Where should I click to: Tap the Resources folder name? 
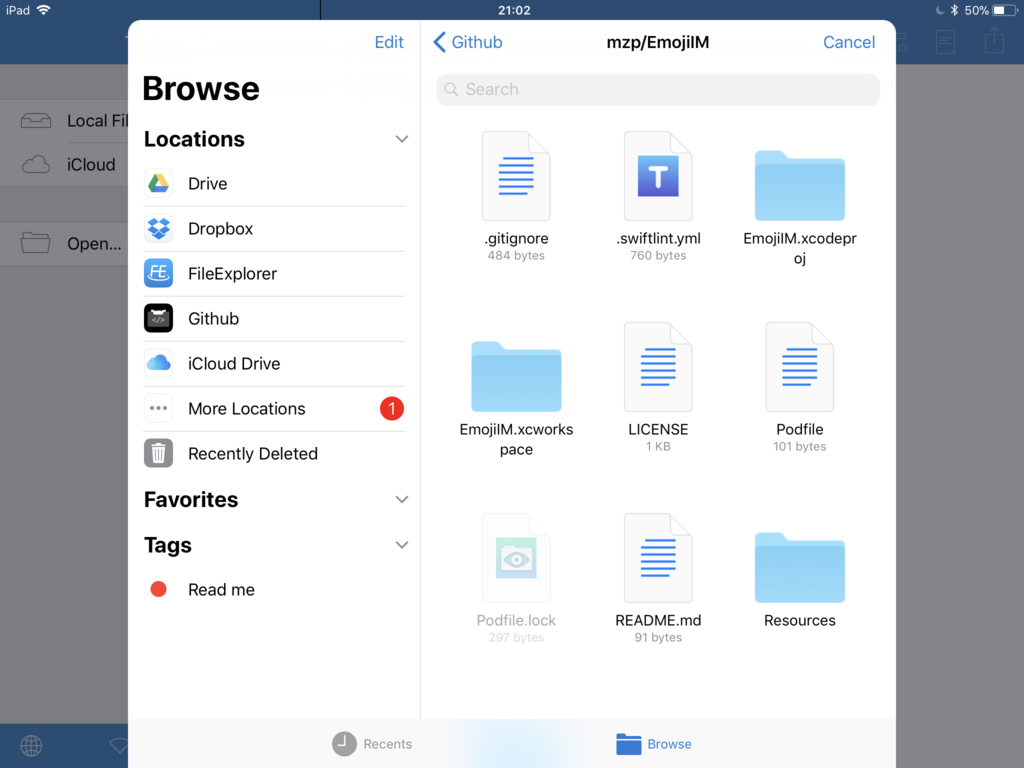pos(799,620)
